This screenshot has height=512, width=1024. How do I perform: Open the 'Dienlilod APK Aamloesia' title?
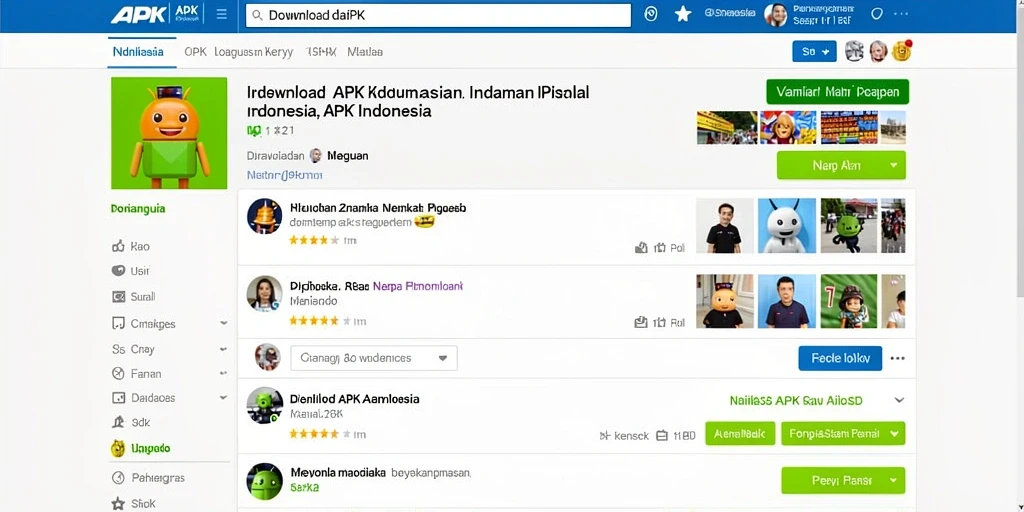355,399
